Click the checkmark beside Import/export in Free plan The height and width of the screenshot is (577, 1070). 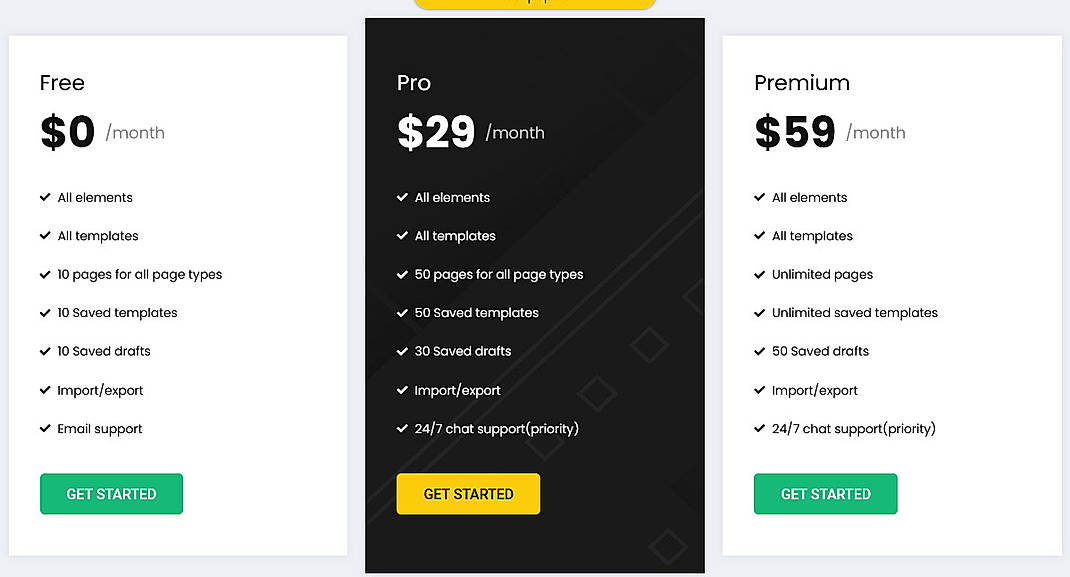(45, 390)
